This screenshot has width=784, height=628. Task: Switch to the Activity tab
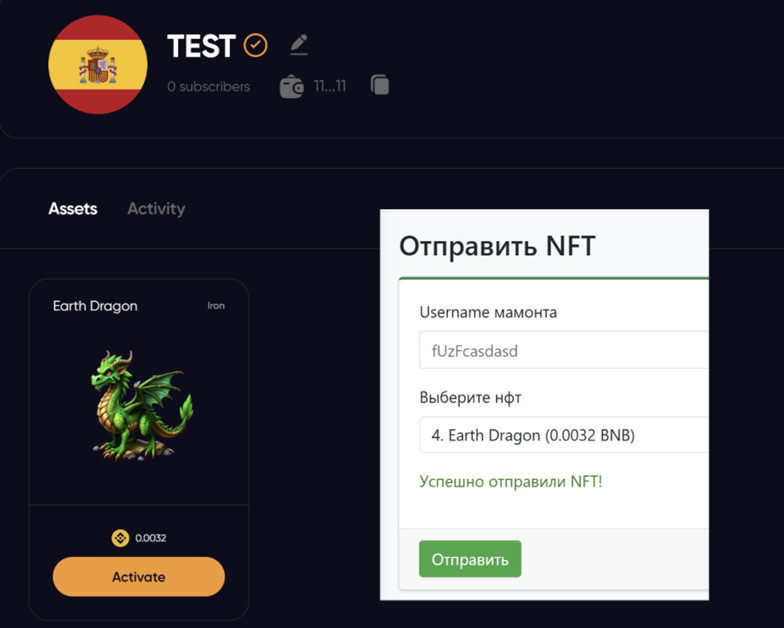pos(156,208)
